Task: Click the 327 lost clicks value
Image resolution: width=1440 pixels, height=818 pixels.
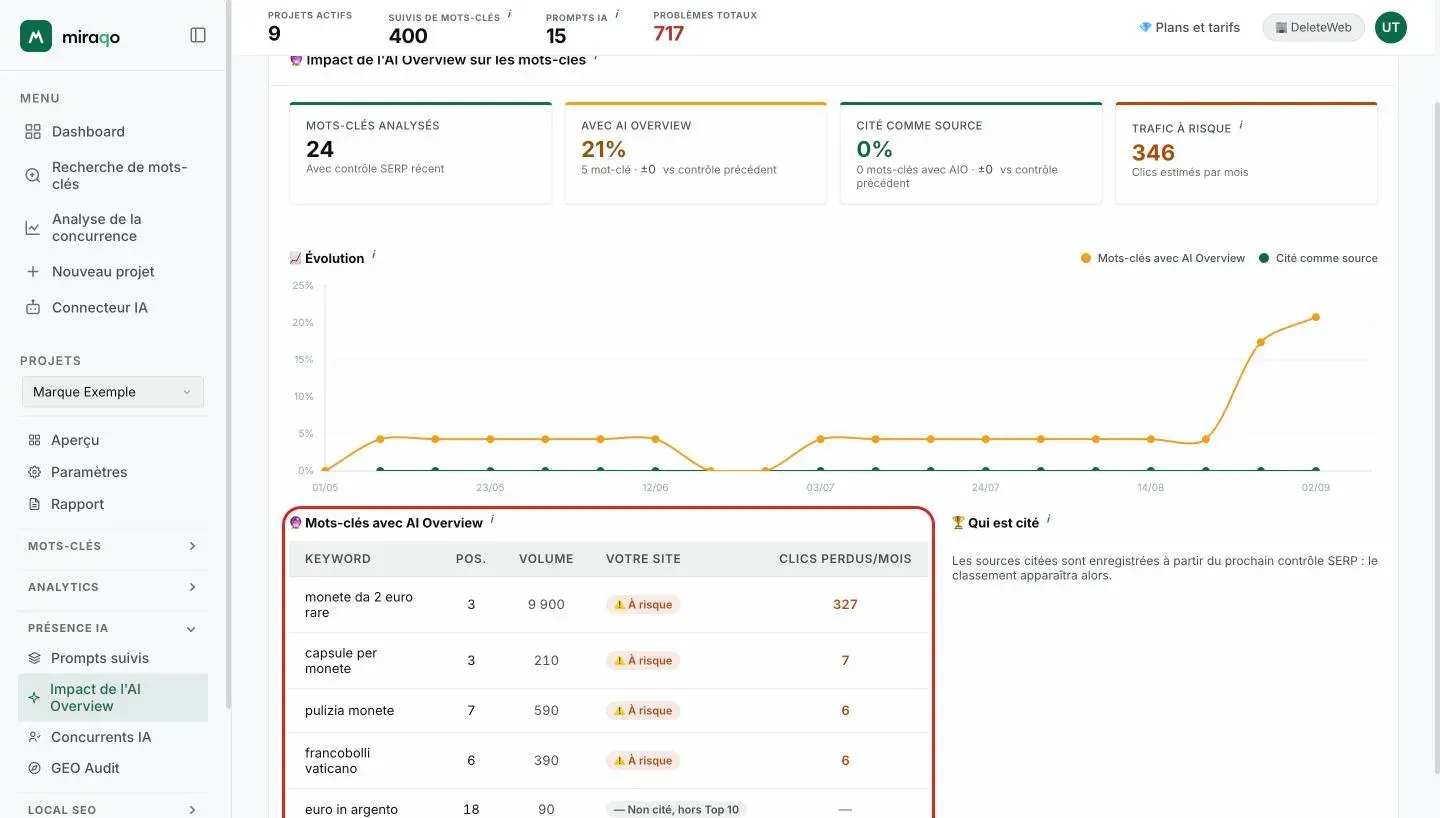Action: click(x=845, y=605)
